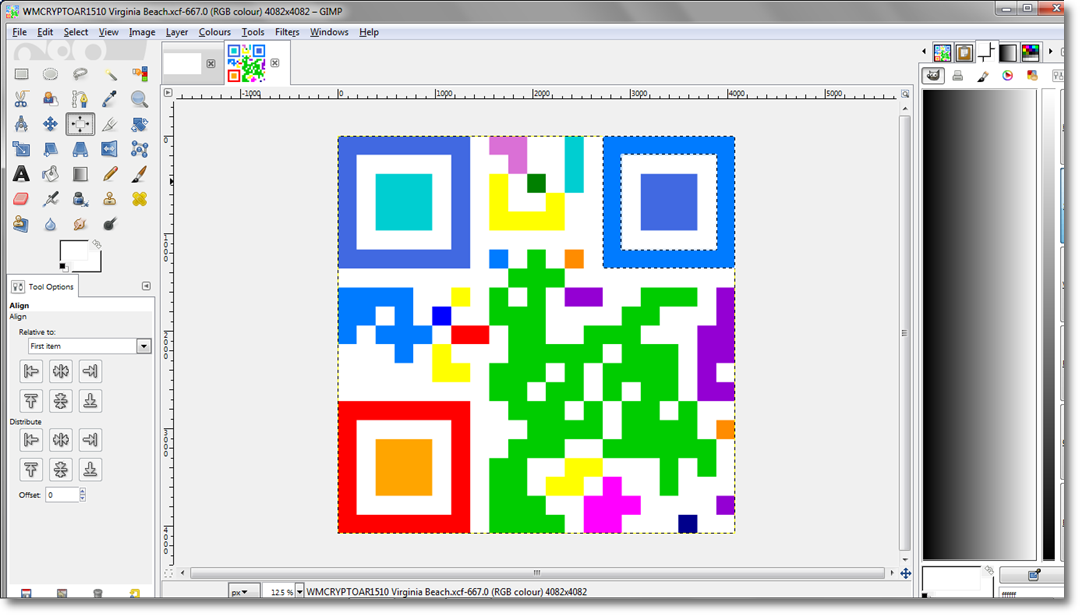
Task: Open the Colours menu
Action: coord(215,32)
